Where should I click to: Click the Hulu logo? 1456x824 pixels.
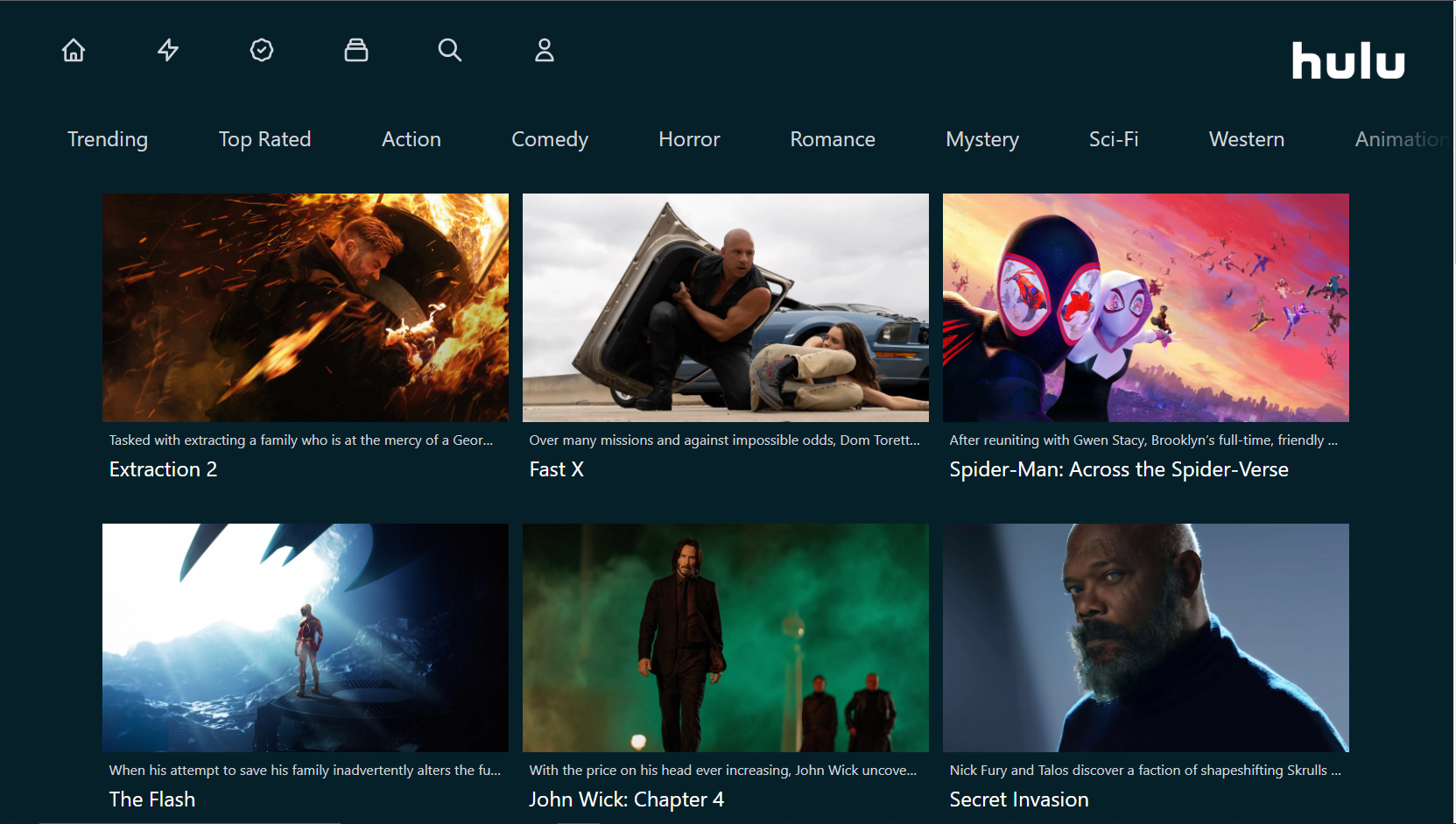pyautogui.click(x=1347, y=61)
